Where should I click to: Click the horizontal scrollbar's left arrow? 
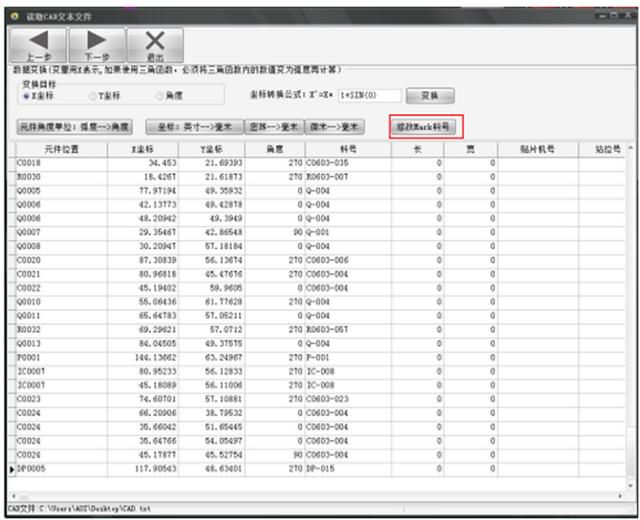point(14,496)
